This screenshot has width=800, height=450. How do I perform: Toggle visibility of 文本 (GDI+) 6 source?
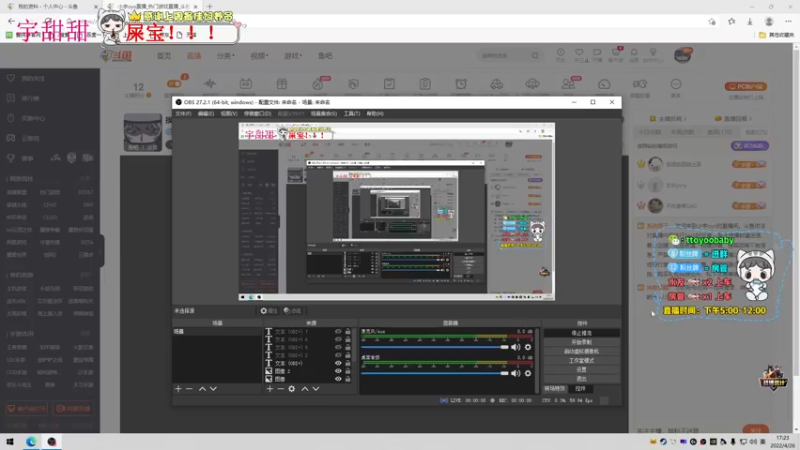pyautogui.click(x=338, y=340)
